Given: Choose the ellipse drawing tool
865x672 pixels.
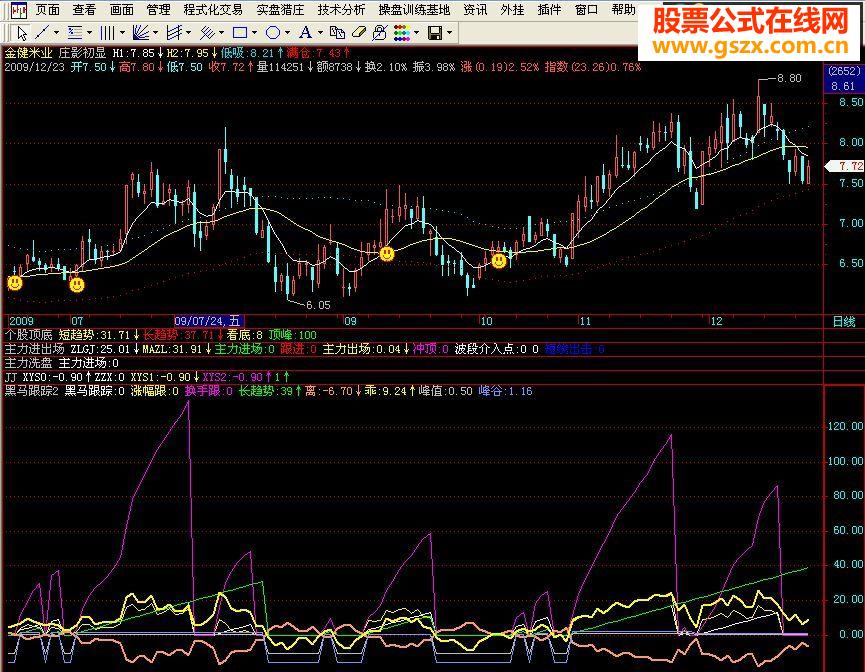Looking at the screenshot, I should [274, 34].
